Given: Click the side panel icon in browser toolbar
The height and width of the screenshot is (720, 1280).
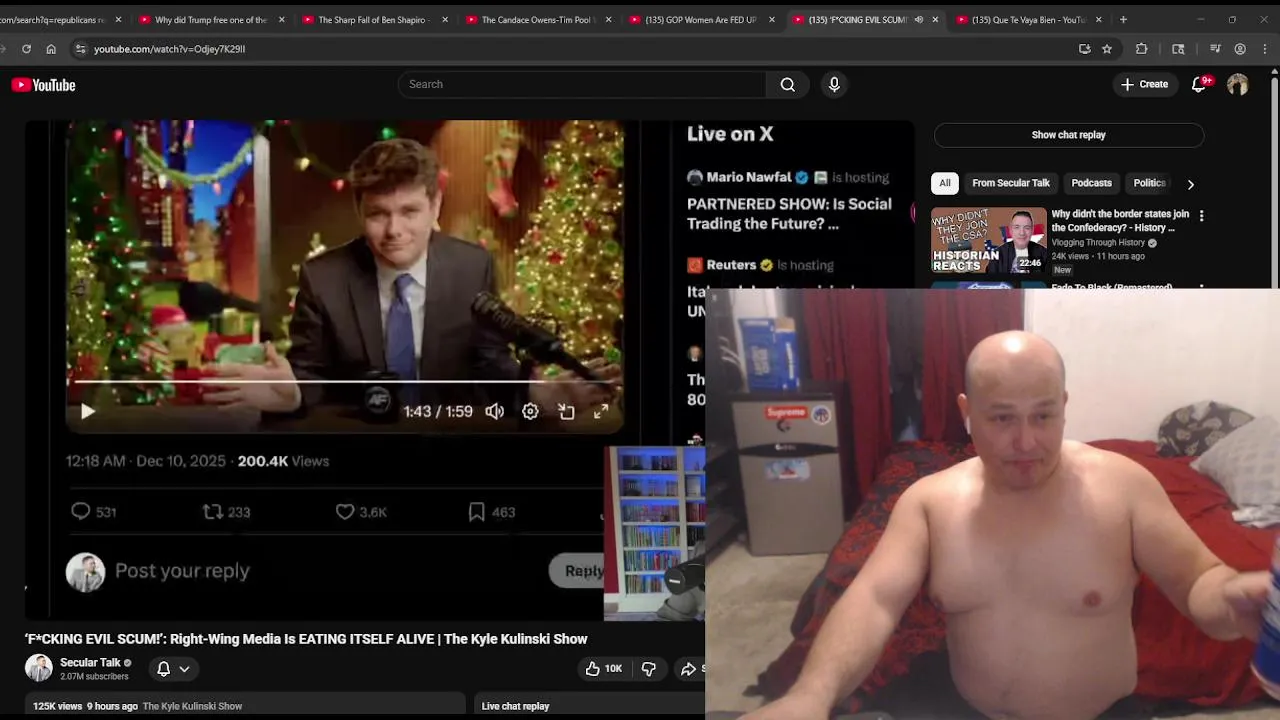Looking at the screenshot, I should point(1178,48).
